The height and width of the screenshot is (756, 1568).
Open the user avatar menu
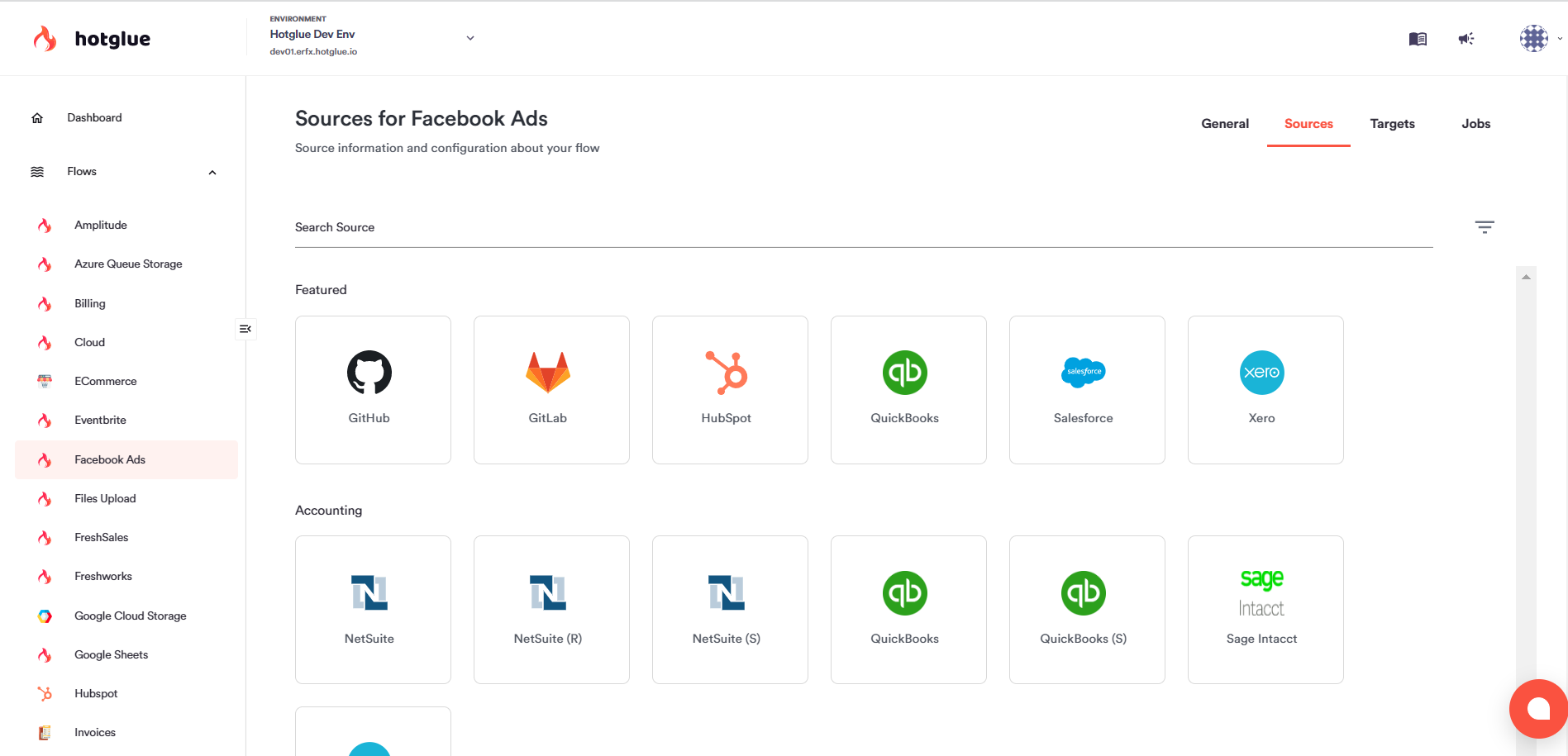point(1534,38)
